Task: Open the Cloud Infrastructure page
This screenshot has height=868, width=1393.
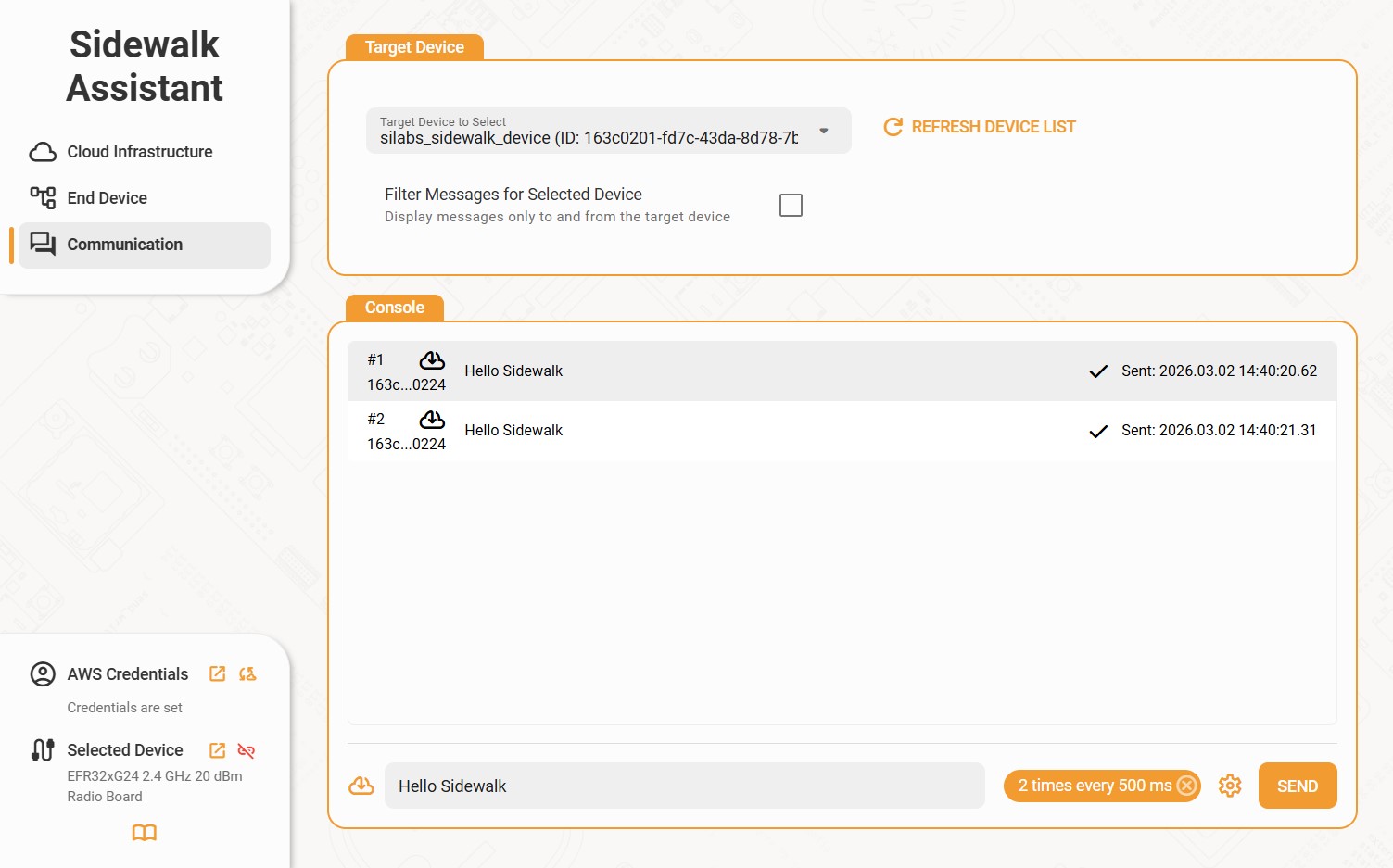Action: 139,152
